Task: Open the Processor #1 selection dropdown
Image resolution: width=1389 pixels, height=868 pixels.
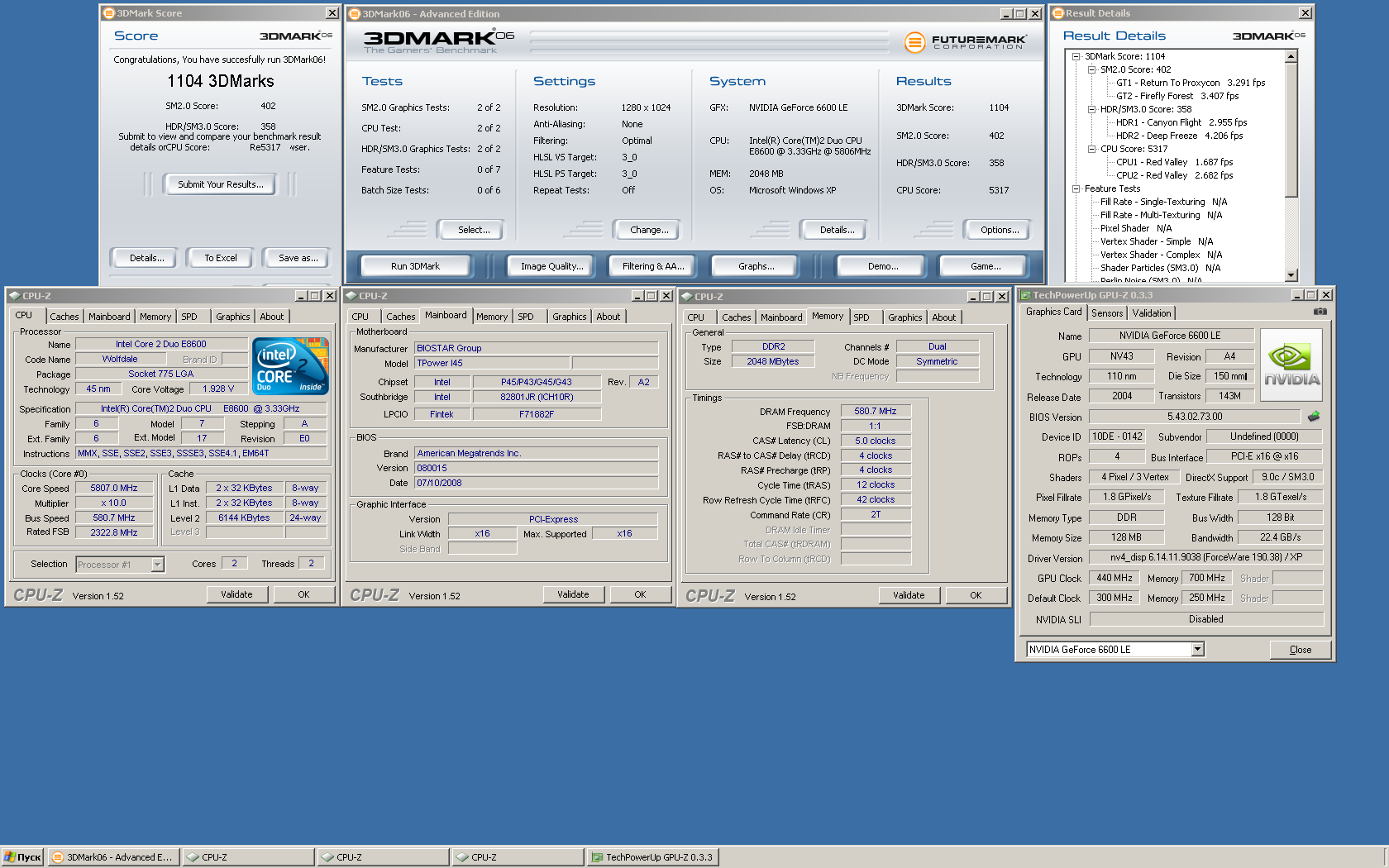Action: pos(157,565)
